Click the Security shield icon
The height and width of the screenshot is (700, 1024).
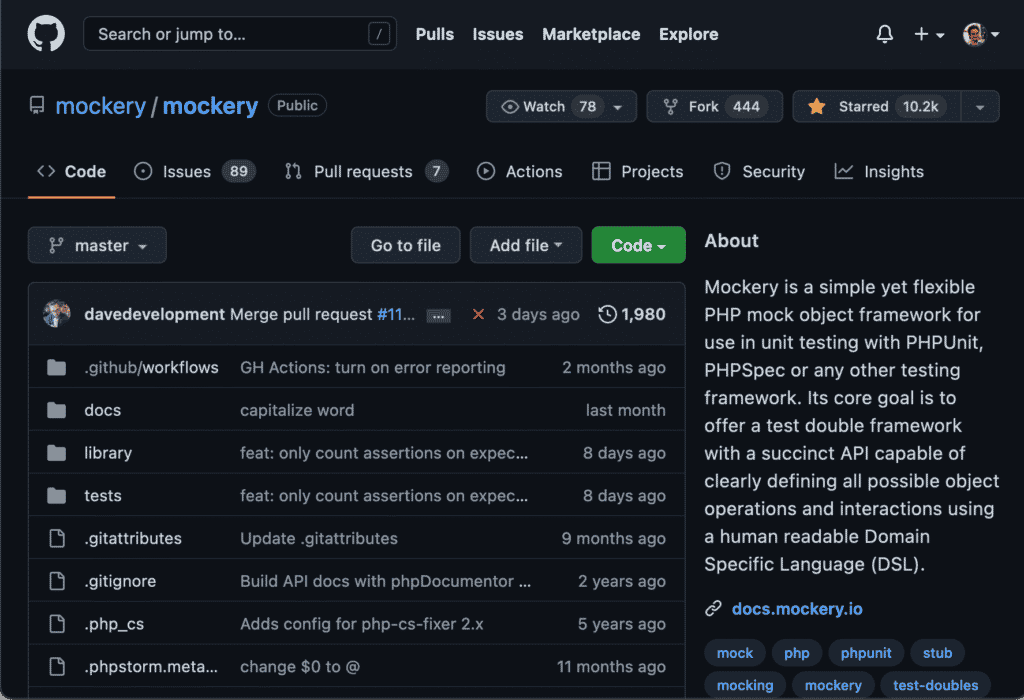722,171
